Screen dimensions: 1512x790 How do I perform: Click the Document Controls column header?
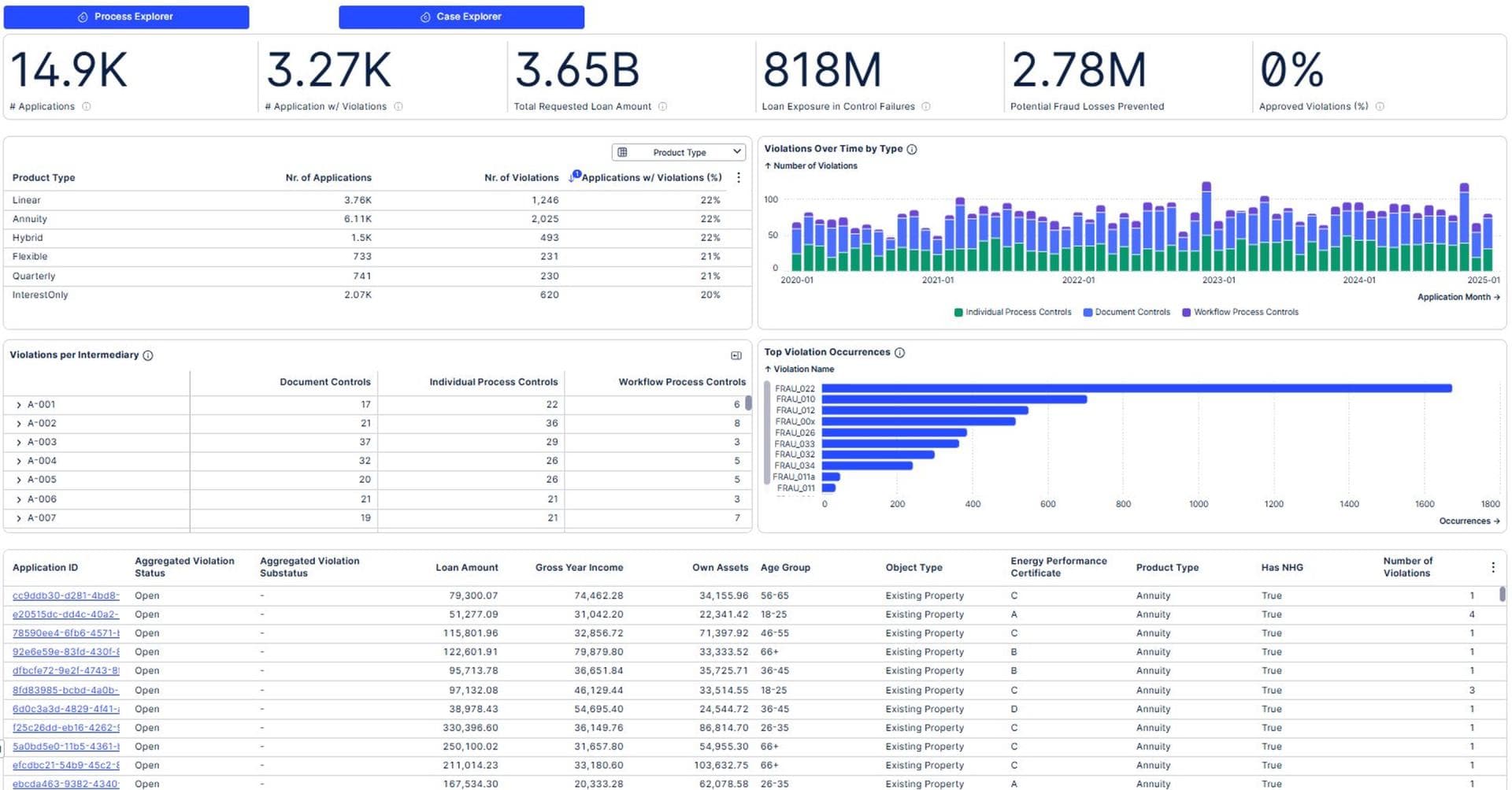[325, 382]
